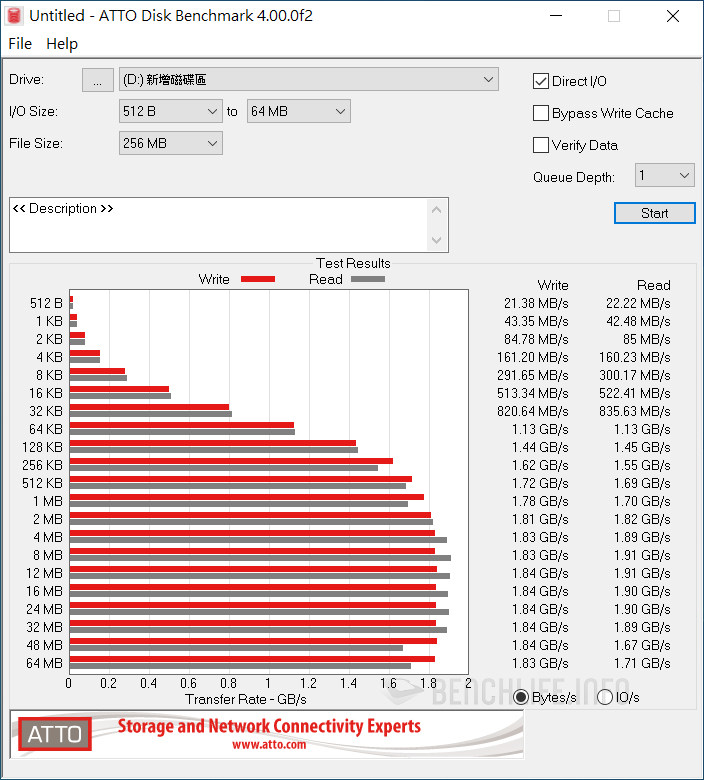Click the 1.71 GB/s read value

[x=642, y=663]
